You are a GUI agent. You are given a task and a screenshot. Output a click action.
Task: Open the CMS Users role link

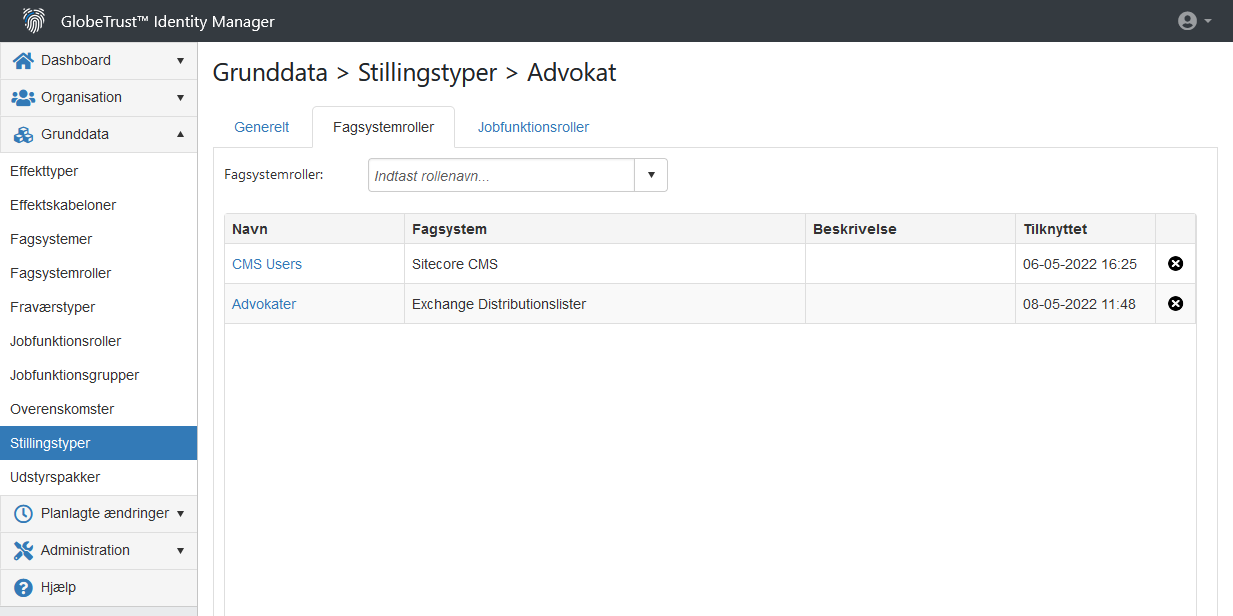pos(267,264)
